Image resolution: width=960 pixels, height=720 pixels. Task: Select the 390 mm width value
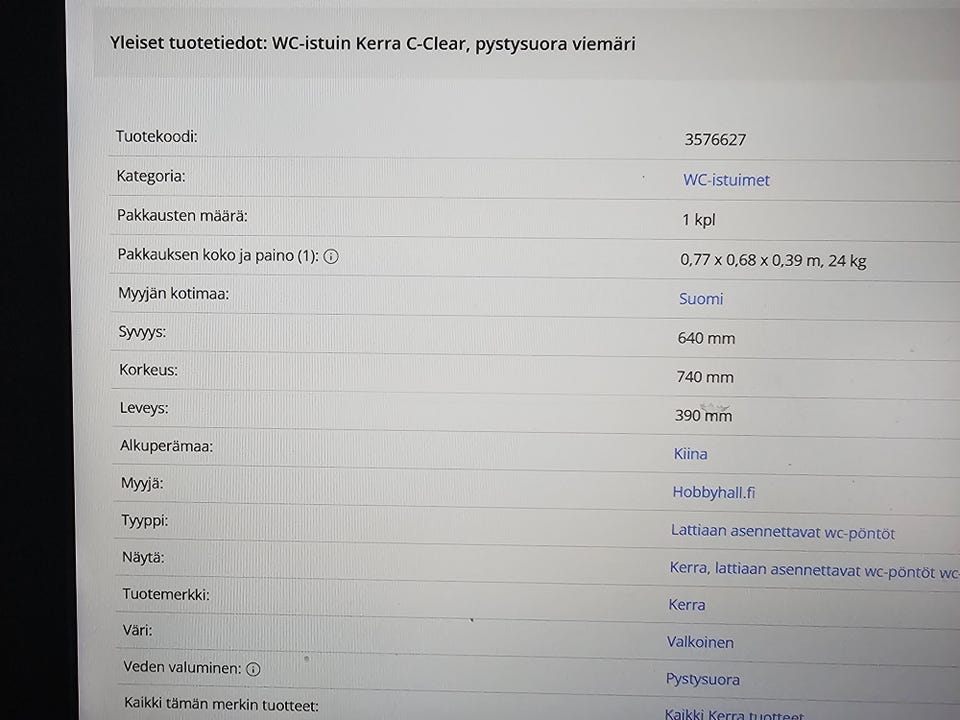point(703,415)
